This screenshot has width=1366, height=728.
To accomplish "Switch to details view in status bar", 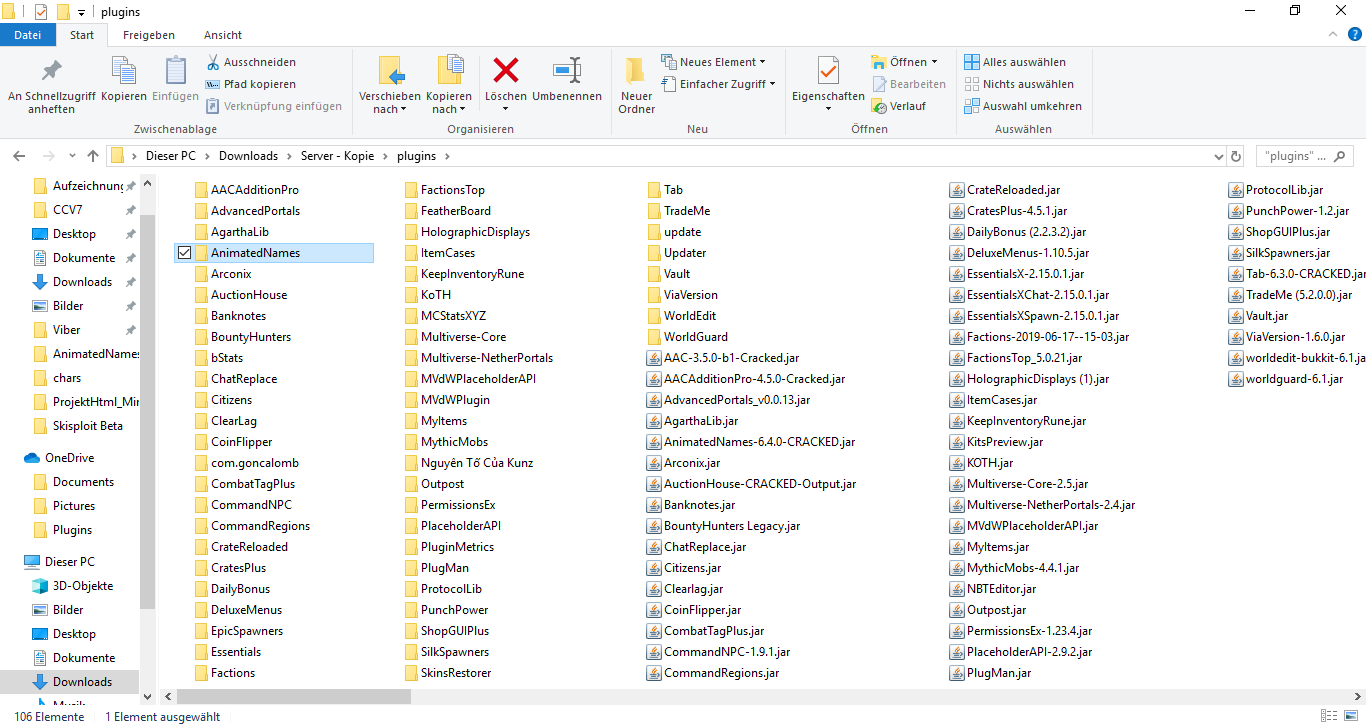I will pos(1329,716).
